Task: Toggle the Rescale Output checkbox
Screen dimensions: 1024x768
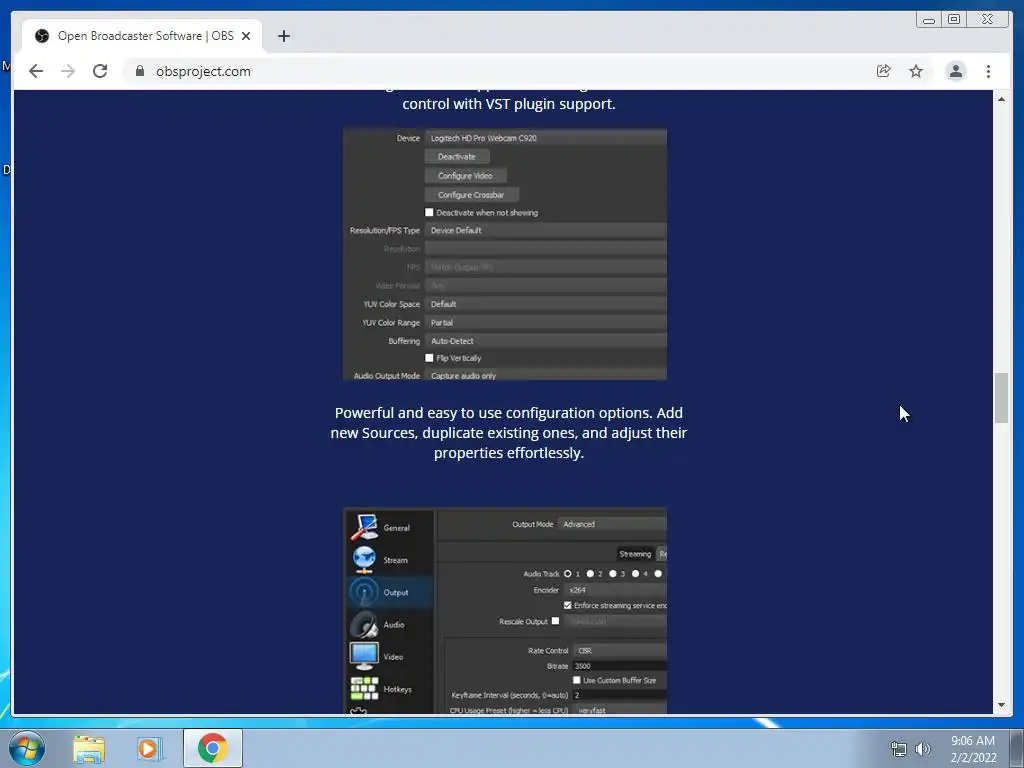Action: pyautogui.click(x=555, y=621)
